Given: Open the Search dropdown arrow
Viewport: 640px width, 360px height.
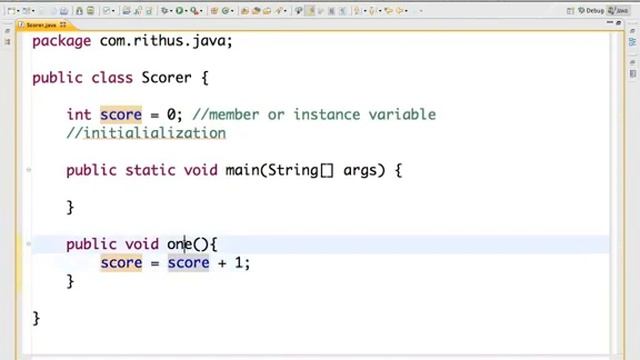Looking at the screenshot, I should coord(285,11).
